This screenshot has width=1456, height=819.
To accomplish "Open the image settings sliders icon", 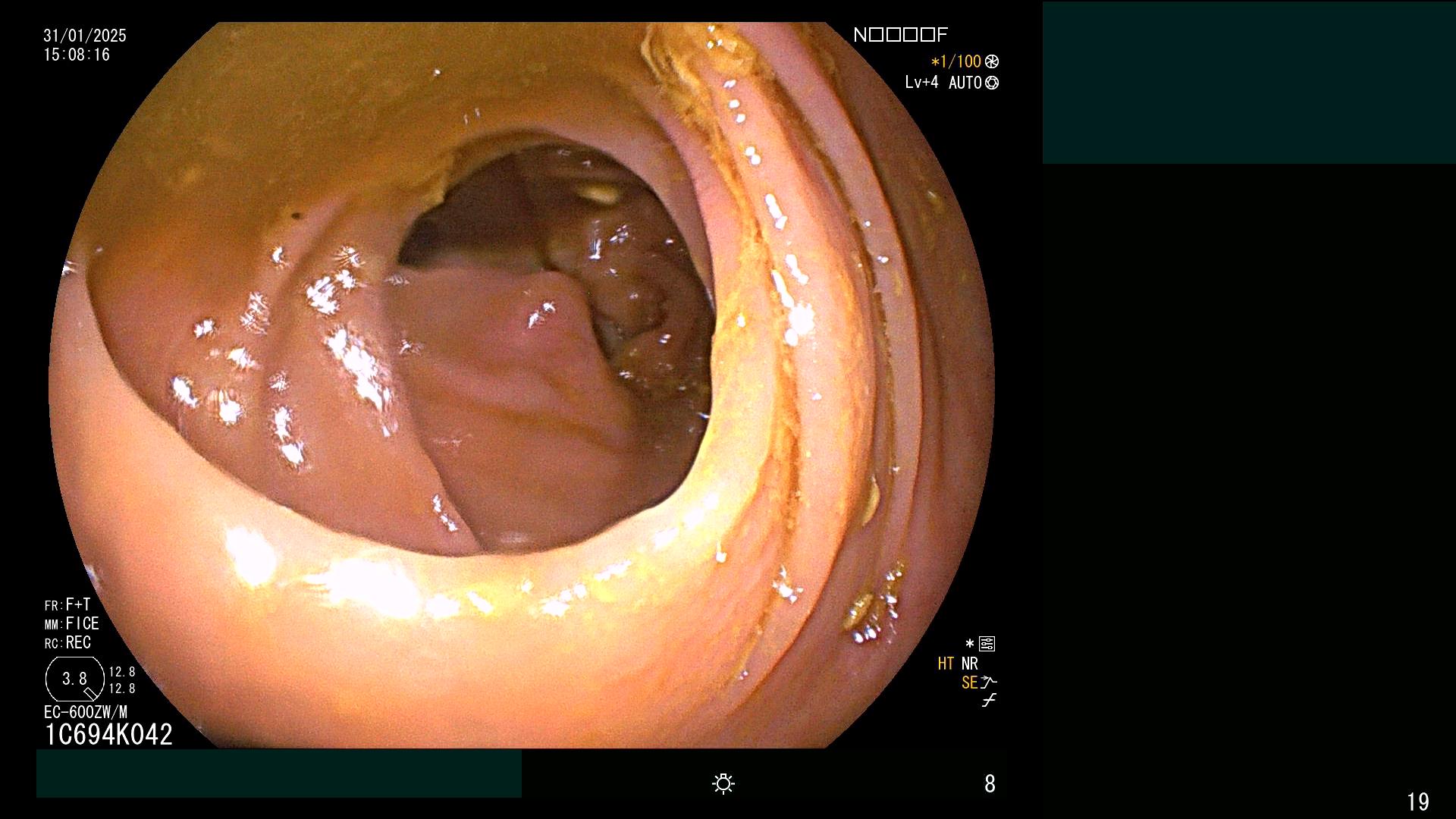I will tap(987, 644).
